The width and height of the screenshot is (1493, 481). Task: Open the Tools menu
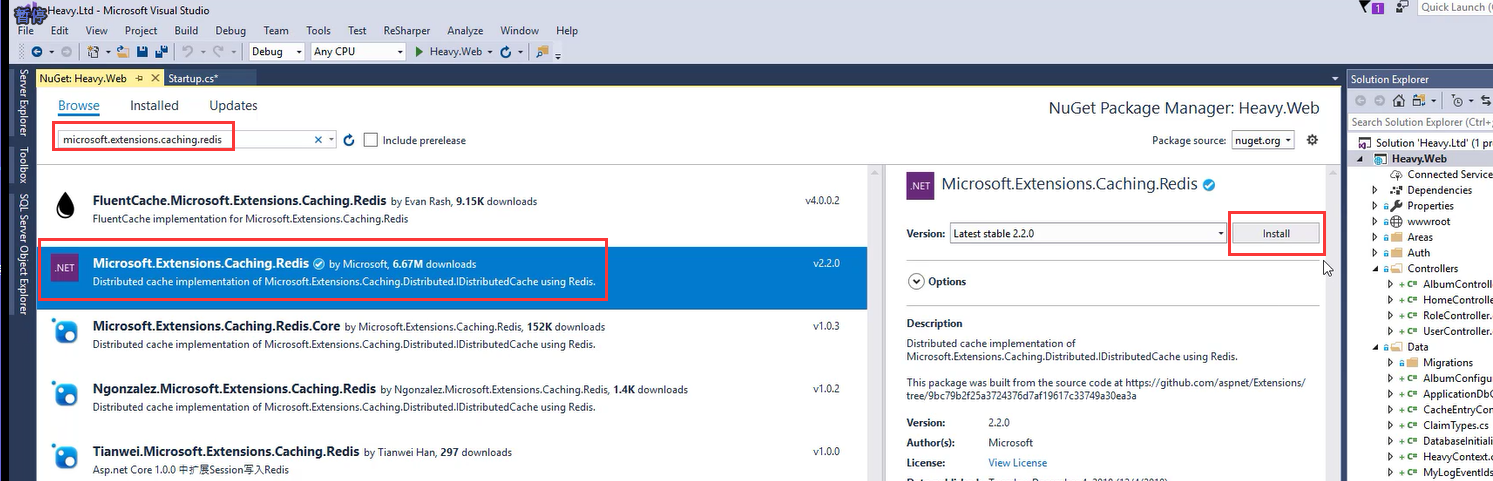click(318, 31)
